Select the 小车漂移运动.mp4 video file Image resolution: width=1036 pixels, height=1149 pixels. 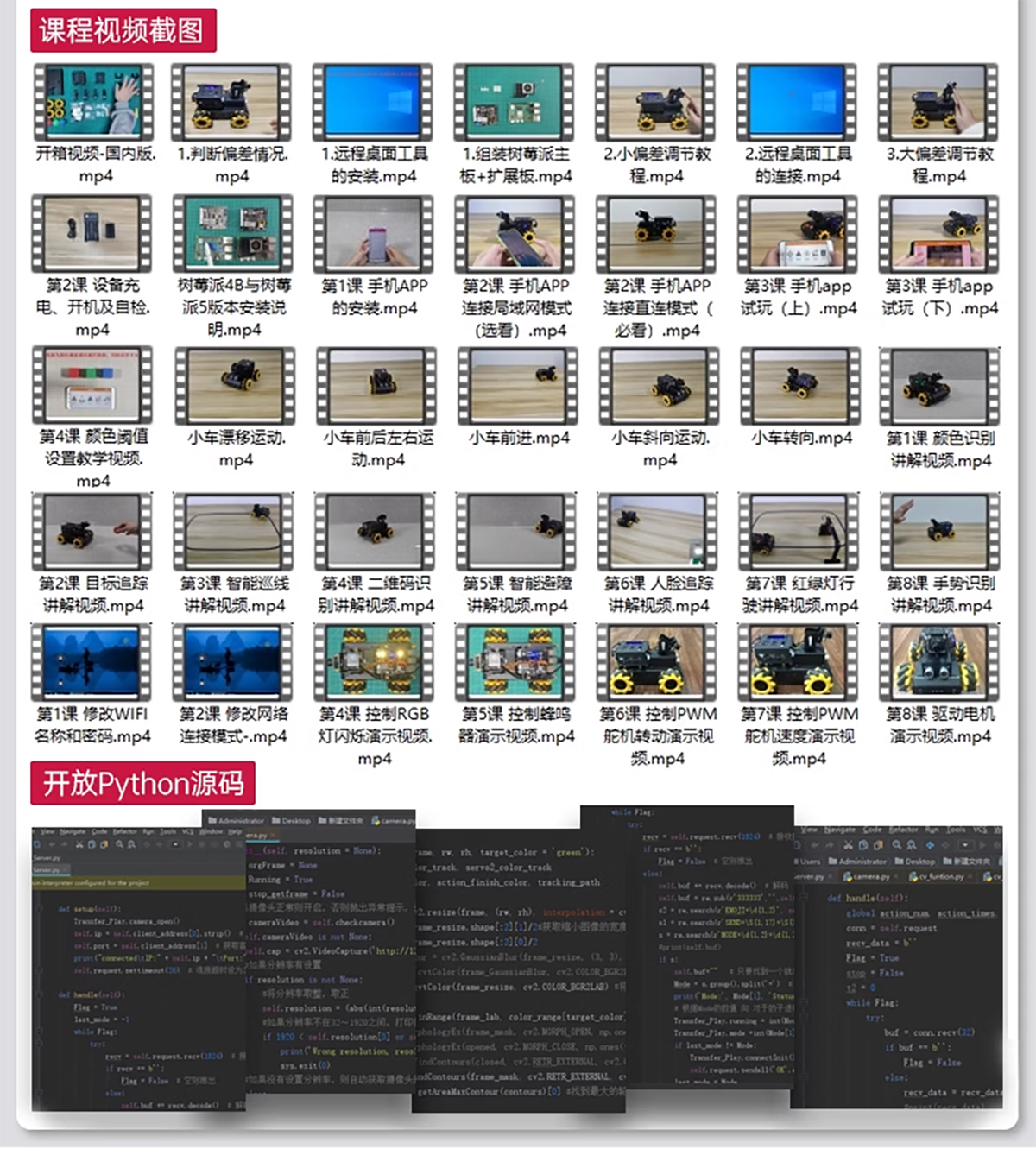[235, 386]
